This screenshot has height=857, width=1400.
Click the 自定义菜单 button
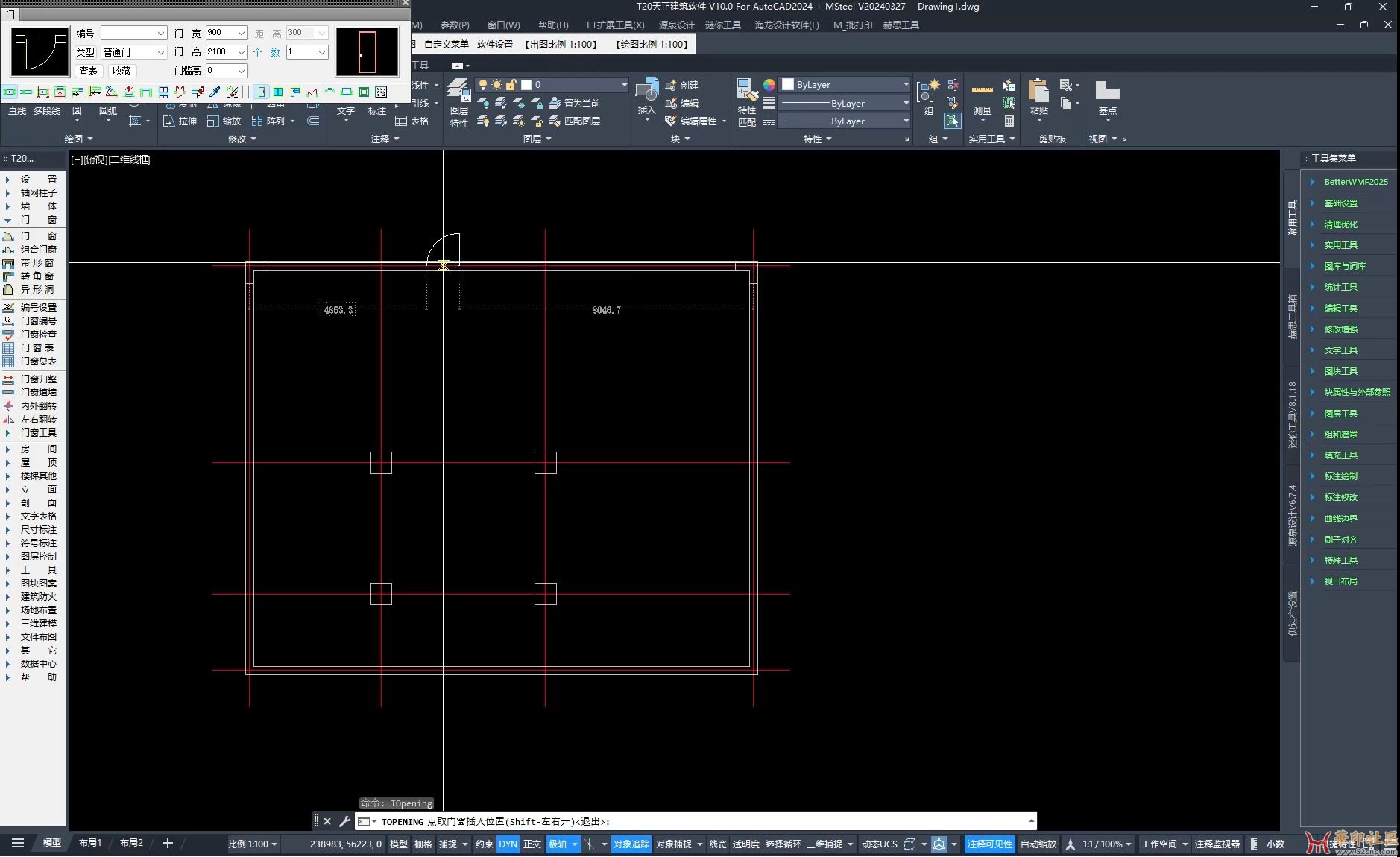pyautogui.click(x=447, y=45)
